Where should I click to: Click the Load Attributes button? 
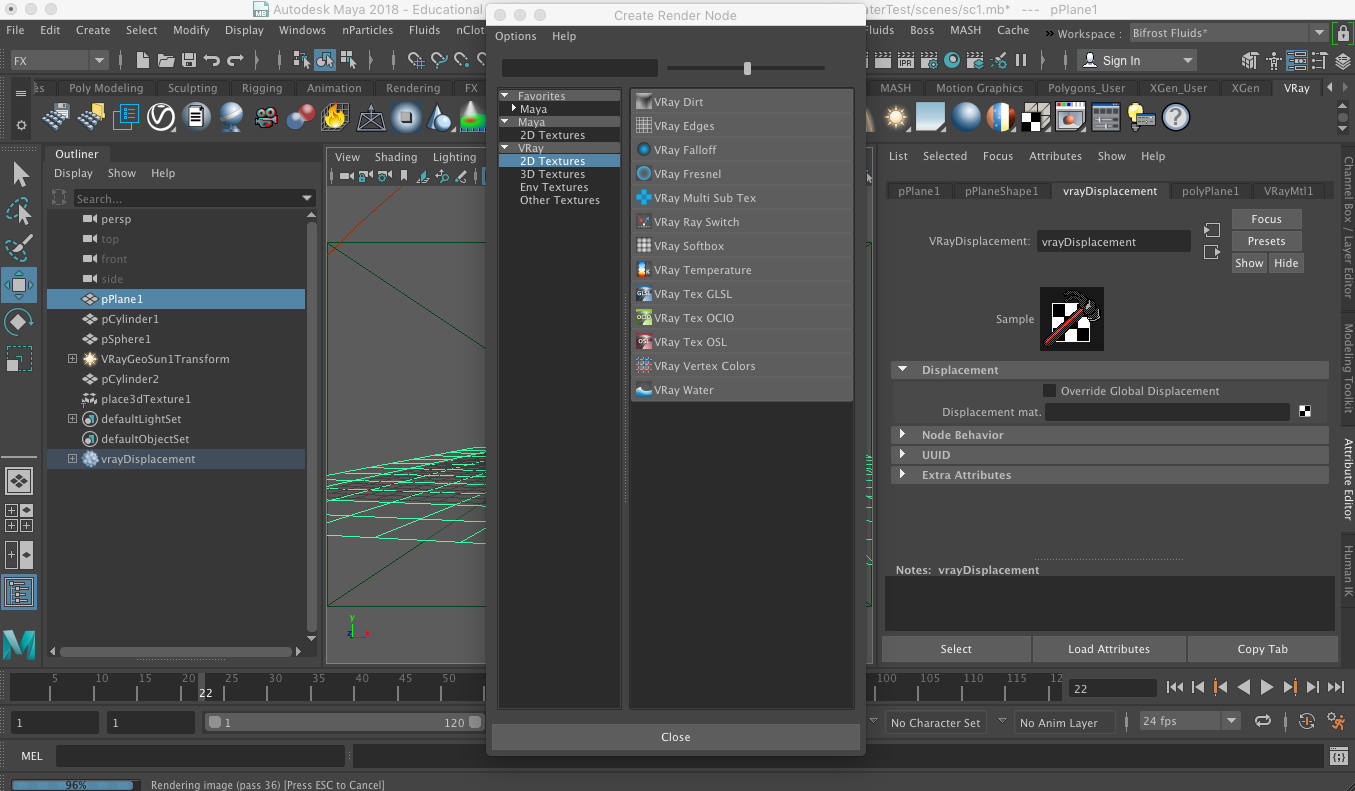tap(1109, 649)
